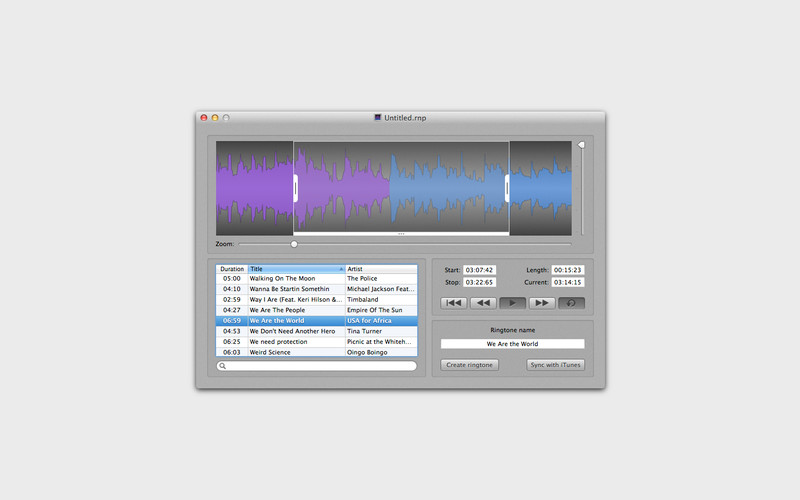Image resolution: width=800 pixels, height=500 pixels.
Task: Click the Ringtone name text field
Action: click(513, 344)
